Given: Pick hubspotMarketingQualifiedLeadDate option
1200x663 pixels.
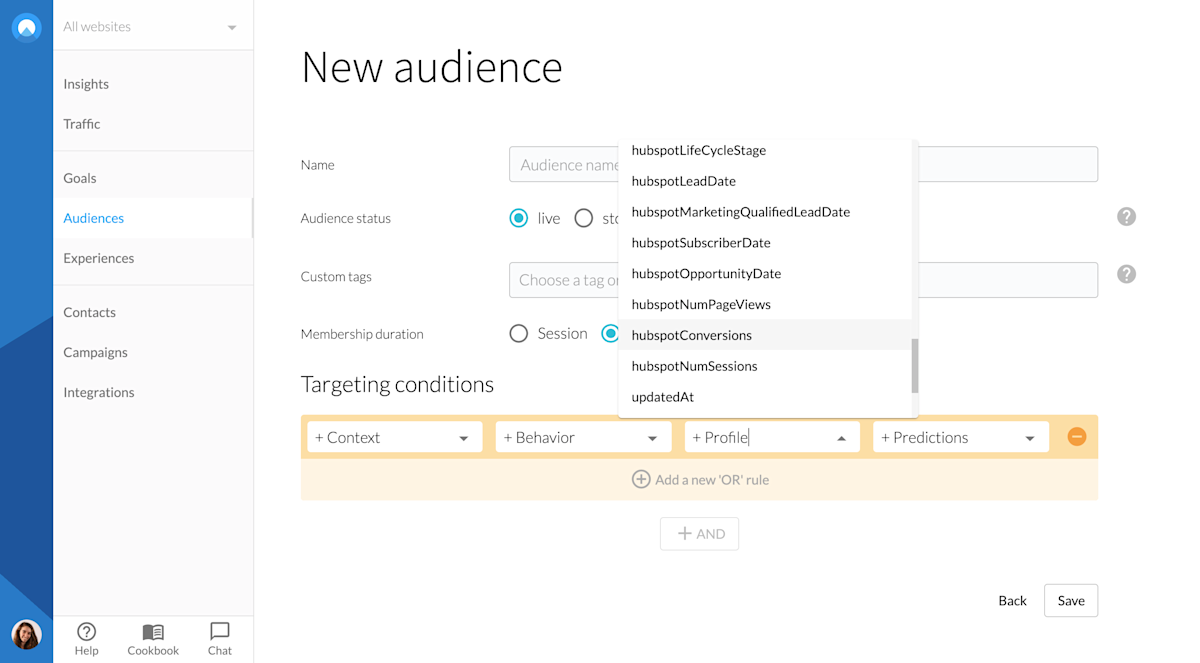Looking at the screenshot, I should pyautogui.click(x=765, y=212).
